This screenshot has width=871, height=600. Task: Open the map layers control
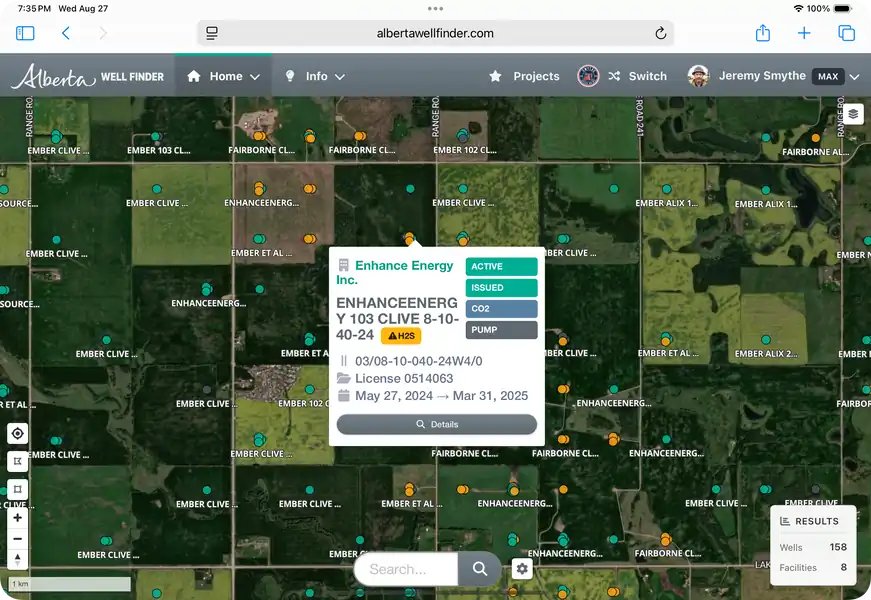[x=853, y=114]
